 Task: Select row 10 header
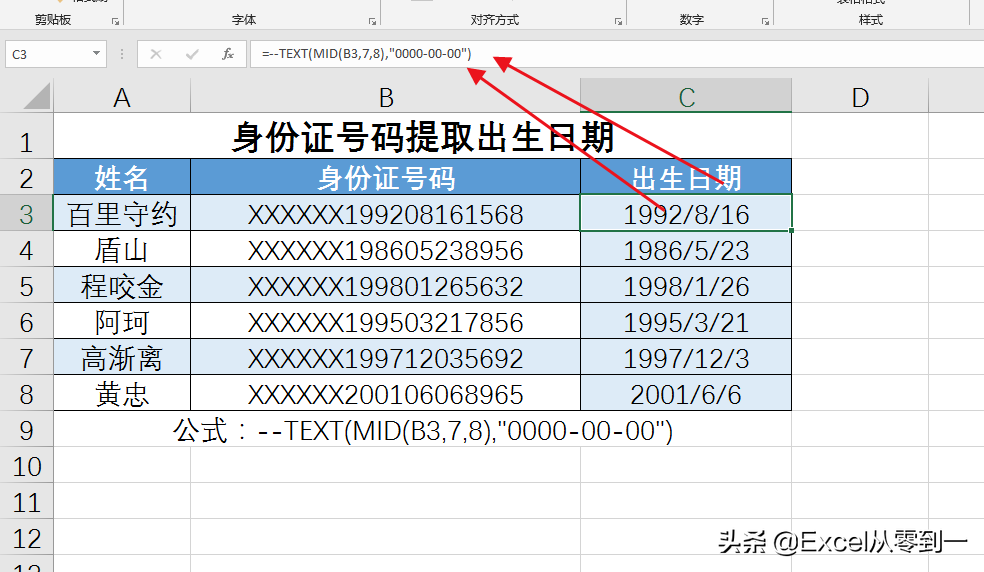tap(26, 465)
